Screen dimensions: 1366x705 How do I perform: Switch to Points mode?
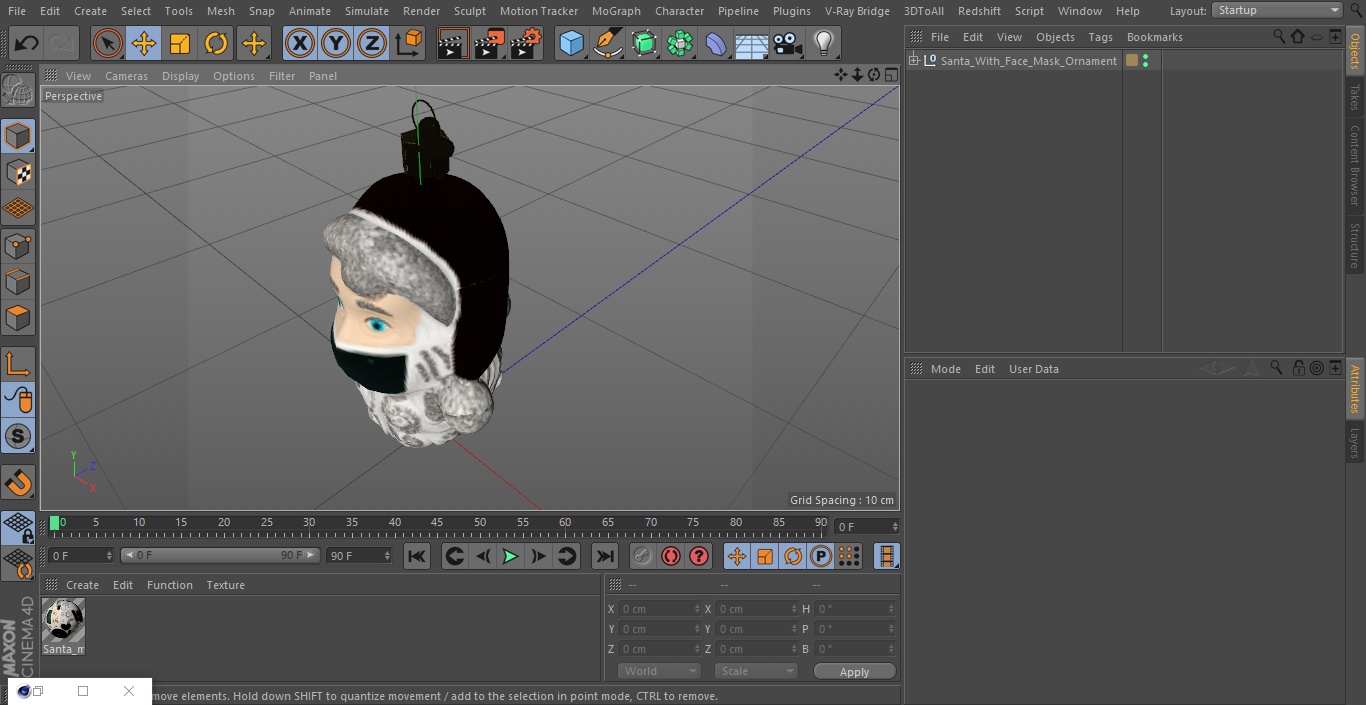18,245
